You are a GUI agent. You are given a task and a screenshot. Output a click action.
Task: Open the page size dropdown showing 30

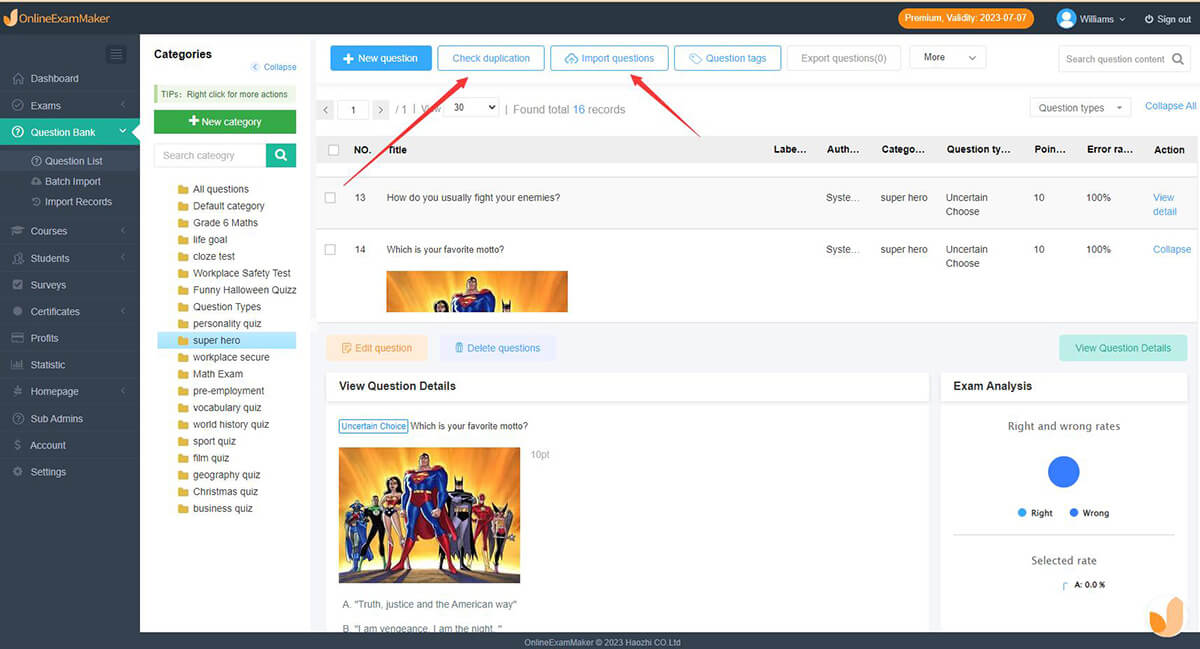point(470,107)
